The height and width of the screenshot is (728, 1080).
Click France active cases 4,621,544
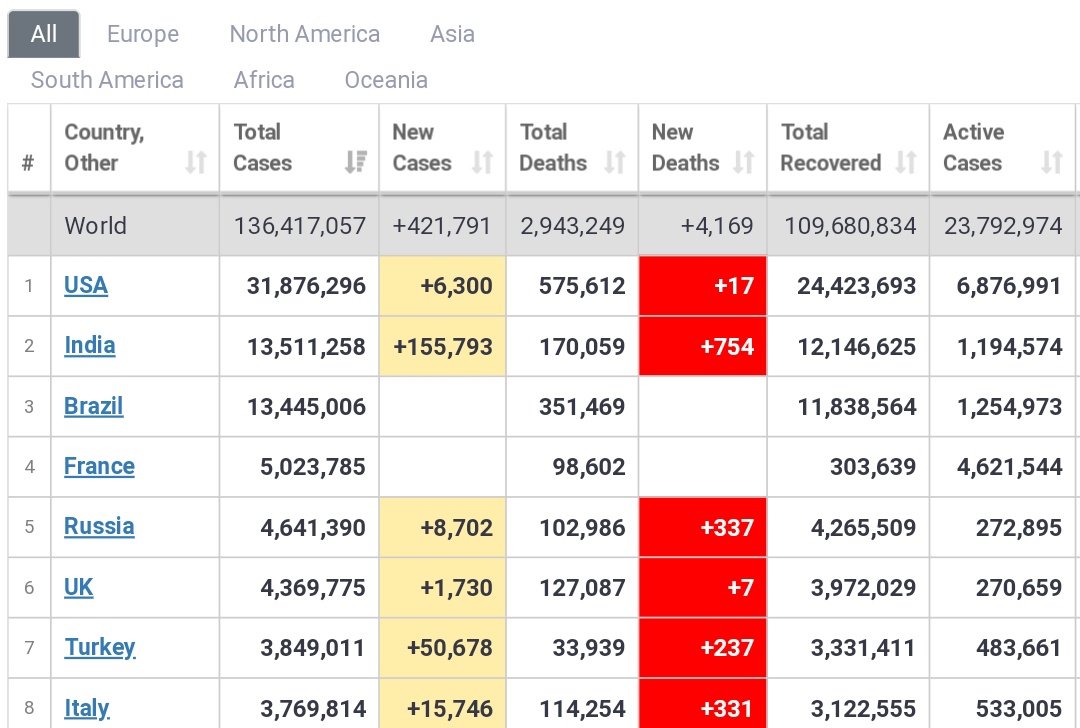1010,467
